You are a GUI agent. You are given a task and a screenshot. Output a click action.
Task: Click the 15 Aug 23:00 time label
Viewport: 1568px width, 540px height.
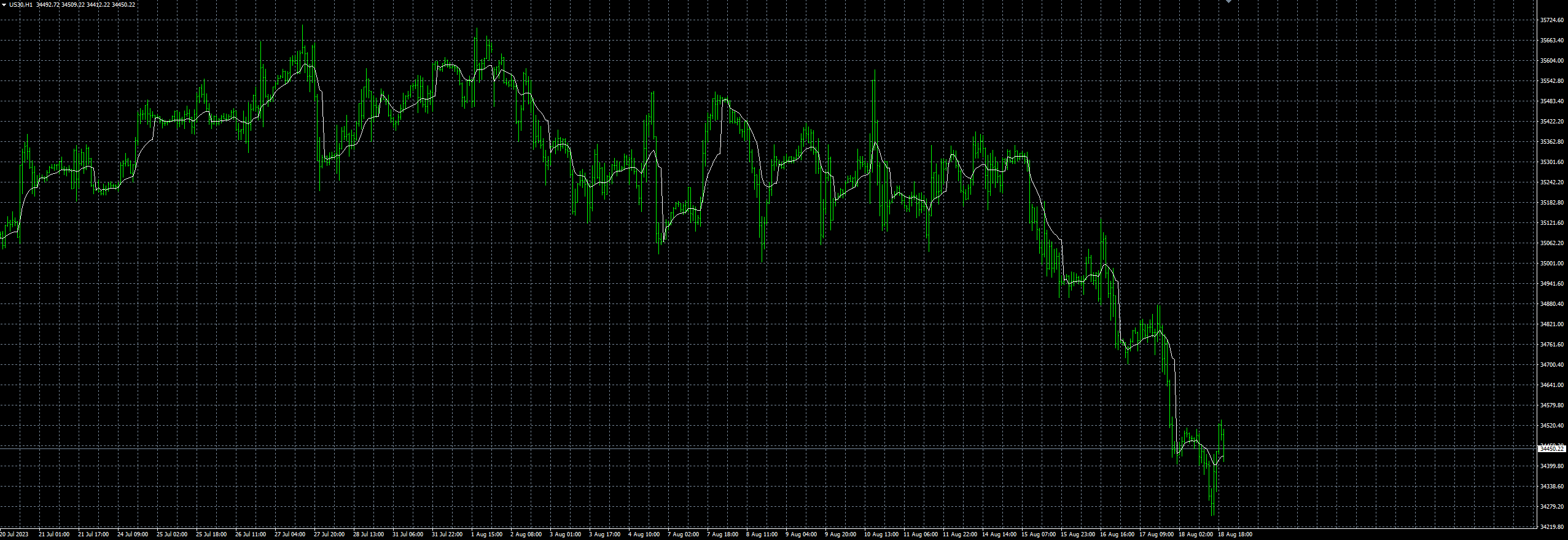tap(1077, 534)
